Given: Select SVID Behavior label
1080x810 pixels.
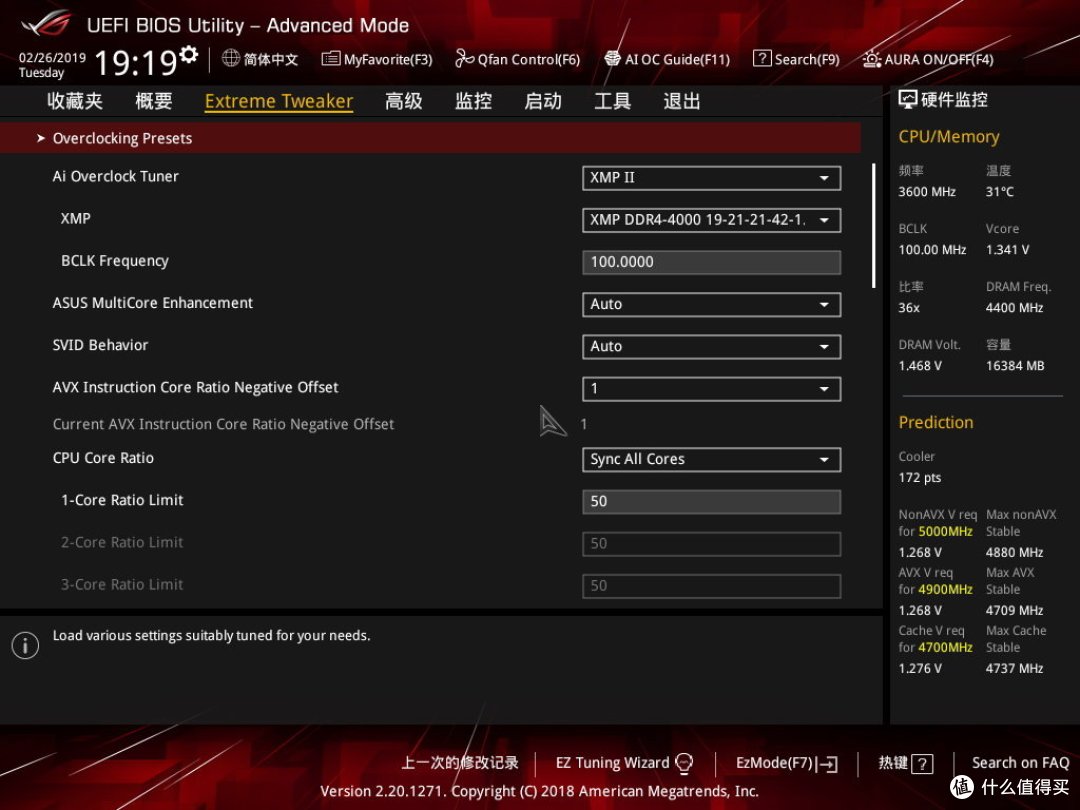Looking at the screenshot, I should (101, 345).
